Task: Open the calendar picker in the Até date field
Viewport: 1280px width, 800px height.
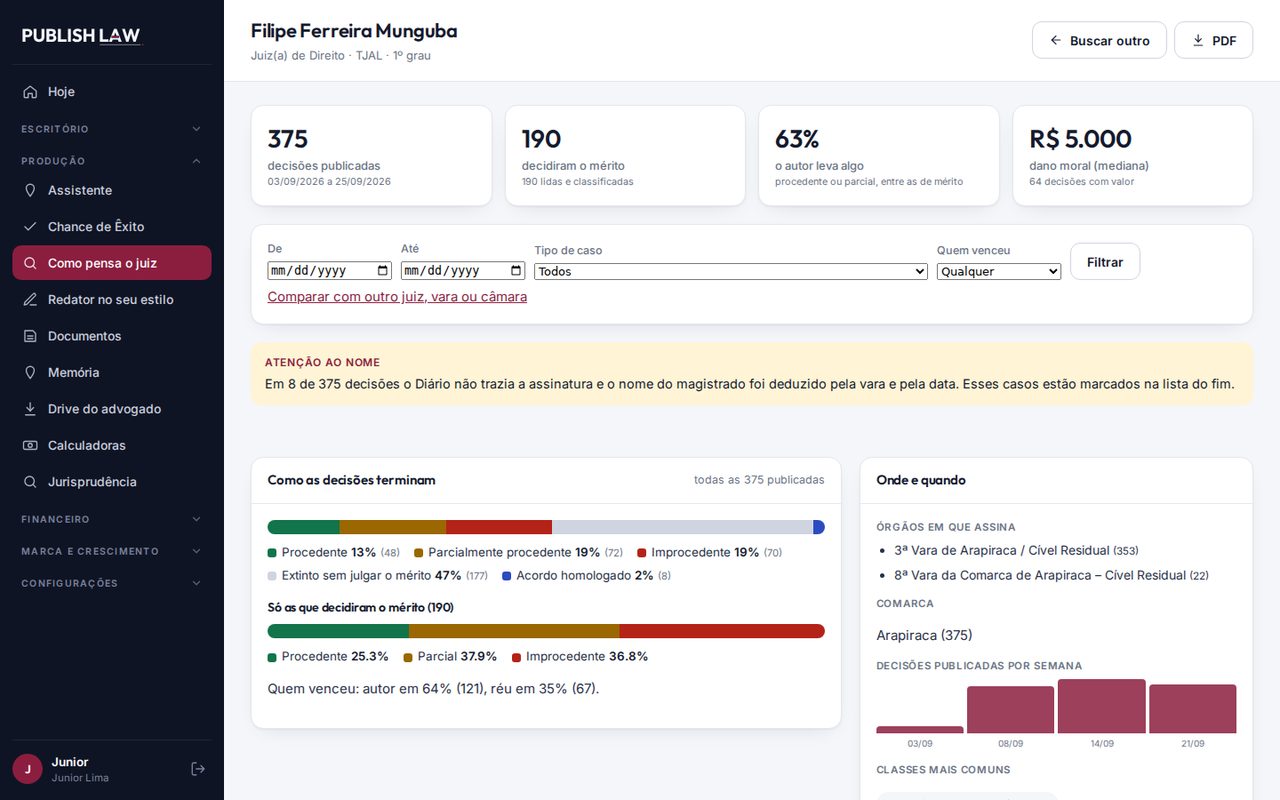Action: [516, 270]
